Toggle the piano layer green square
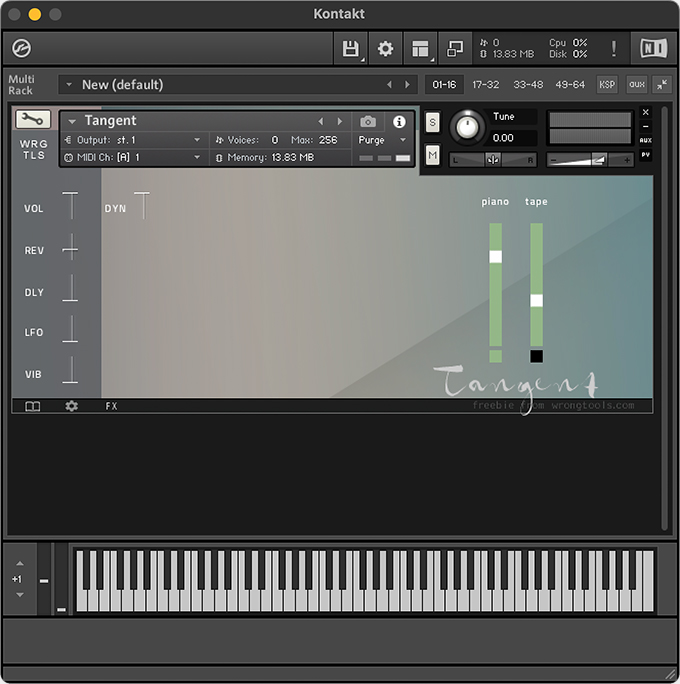 (x=495, y=356)
